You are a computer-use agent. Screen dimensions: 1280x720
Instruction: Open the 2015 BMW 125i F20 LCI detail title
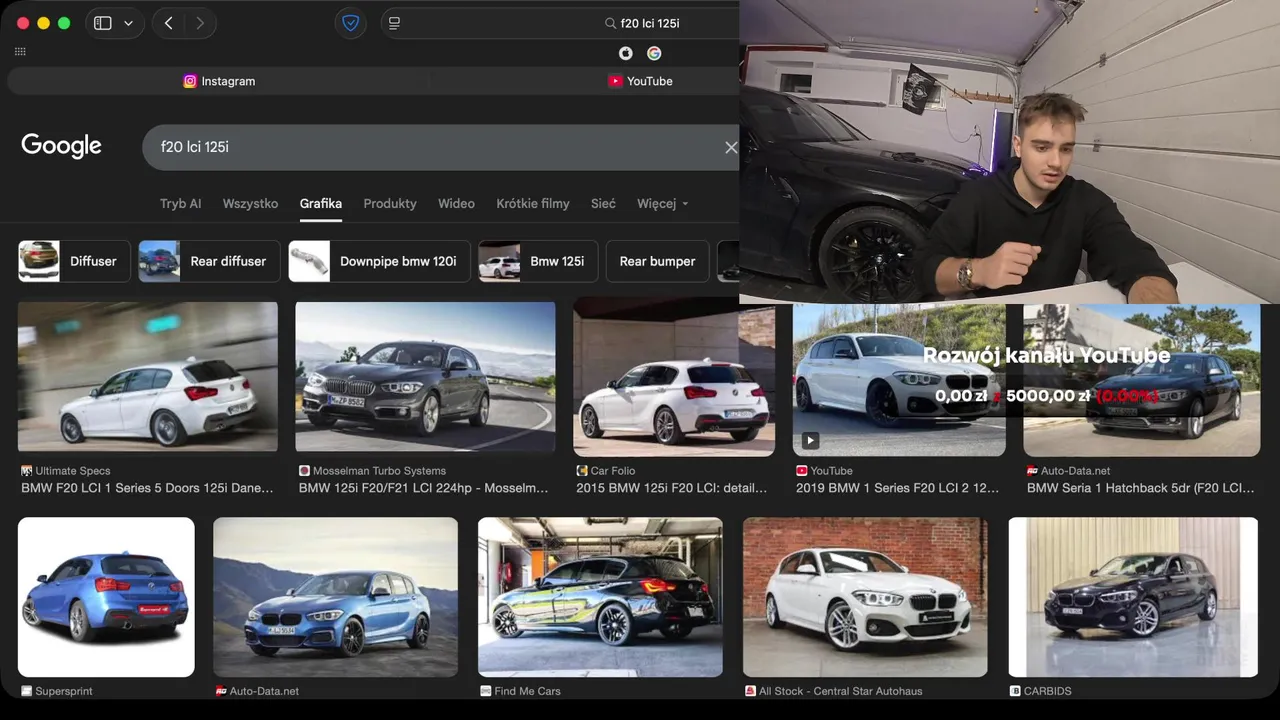pyautogui.click(x=672, y=488)
